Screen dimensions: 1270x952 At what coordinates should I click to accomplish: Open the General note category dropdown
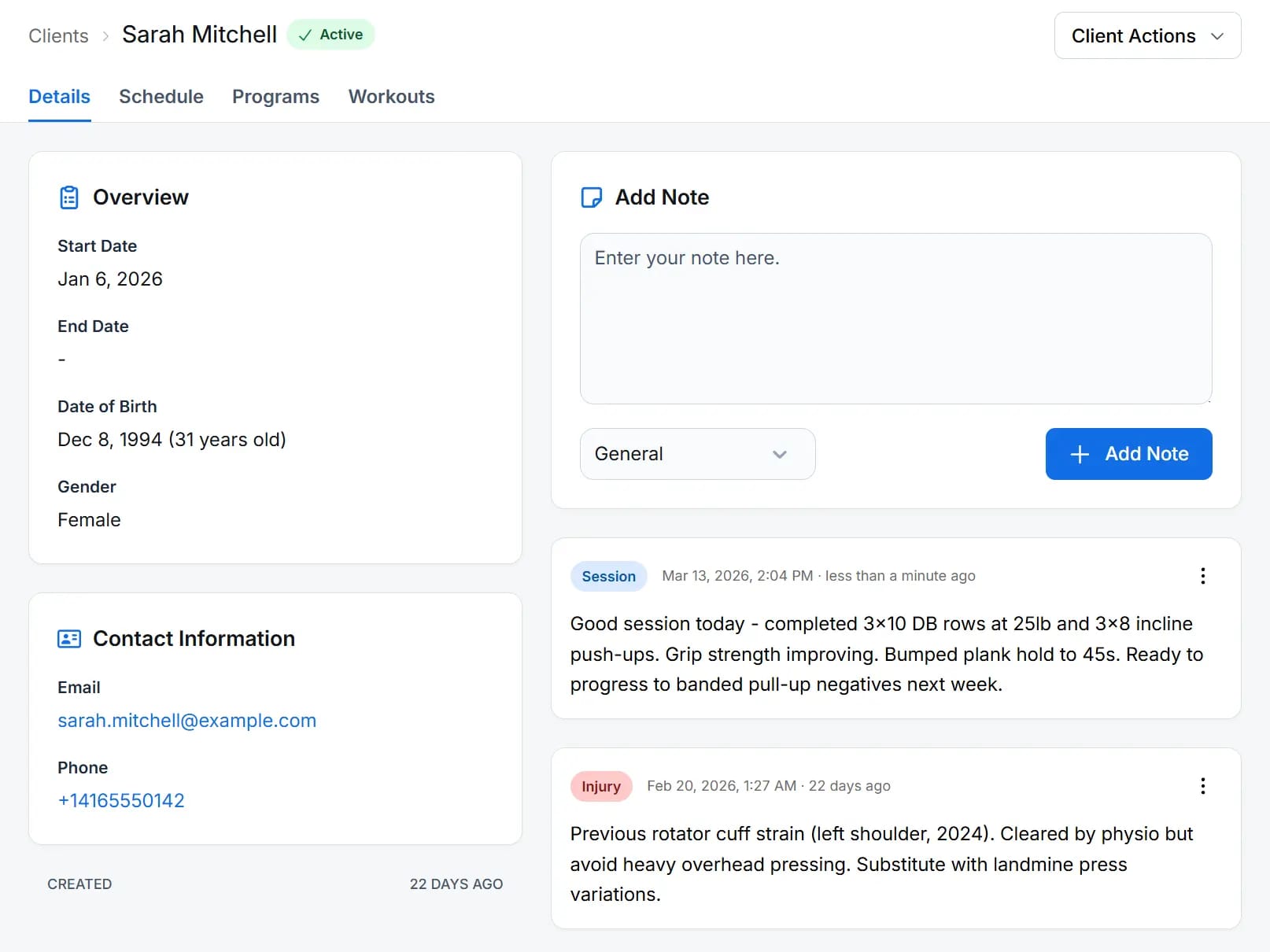696,454
